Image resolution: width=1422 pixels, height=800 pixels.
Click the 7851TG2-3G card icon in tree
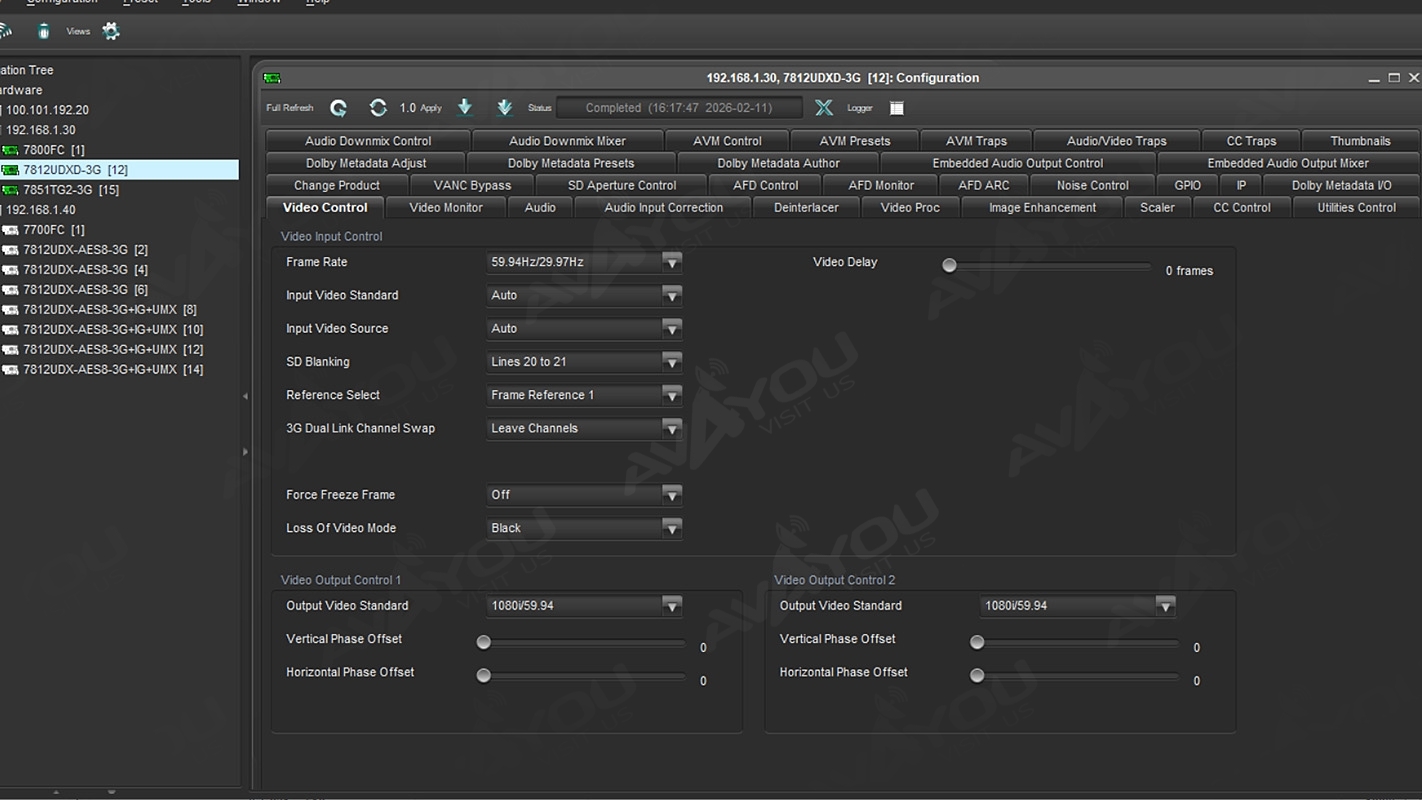pos(11,190)
